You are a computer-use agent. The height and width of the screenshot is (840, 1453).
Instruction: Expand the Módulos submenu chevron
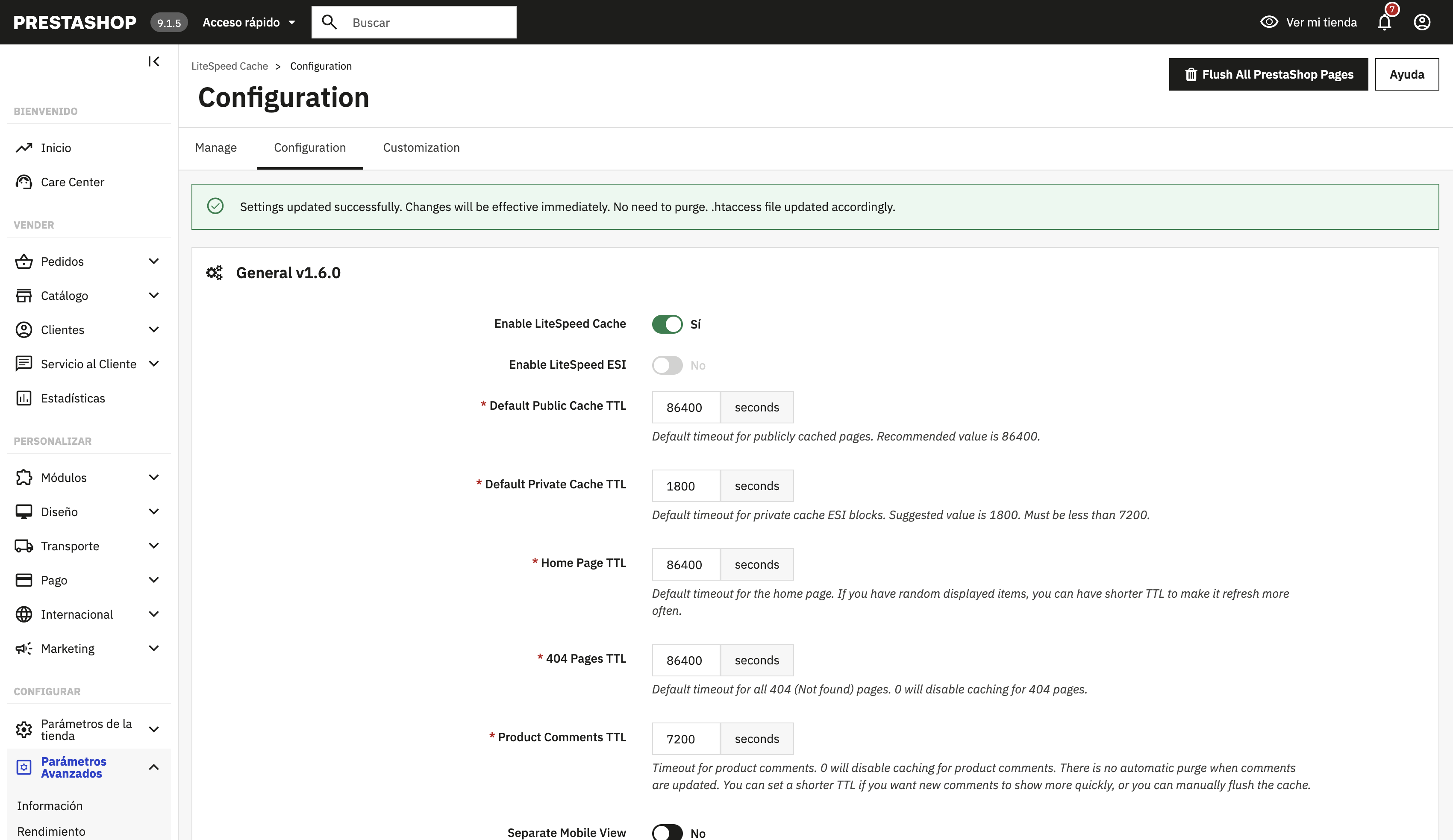[153, 477]
